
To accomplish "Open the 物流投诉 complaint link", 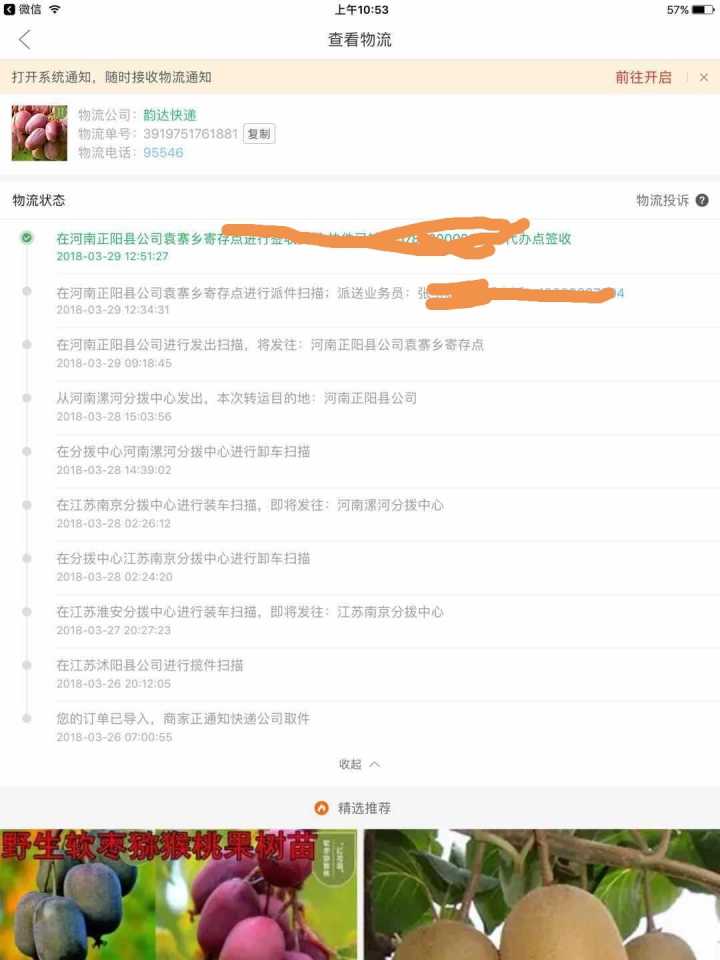I will (x=662, y=200).
